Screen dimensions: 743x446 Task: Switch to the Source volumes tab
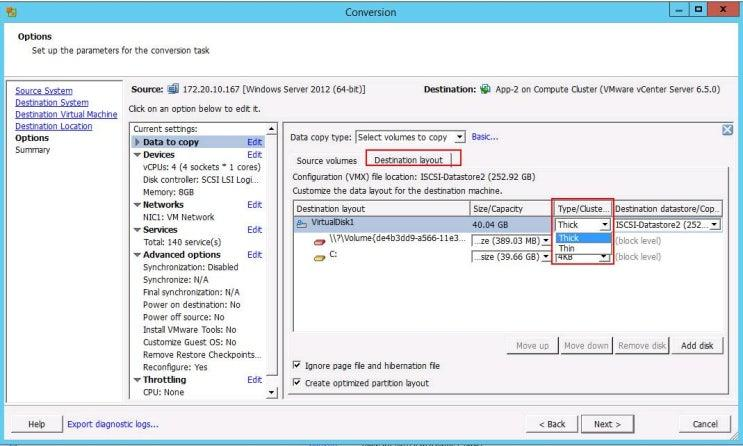(x=326, y=161)
